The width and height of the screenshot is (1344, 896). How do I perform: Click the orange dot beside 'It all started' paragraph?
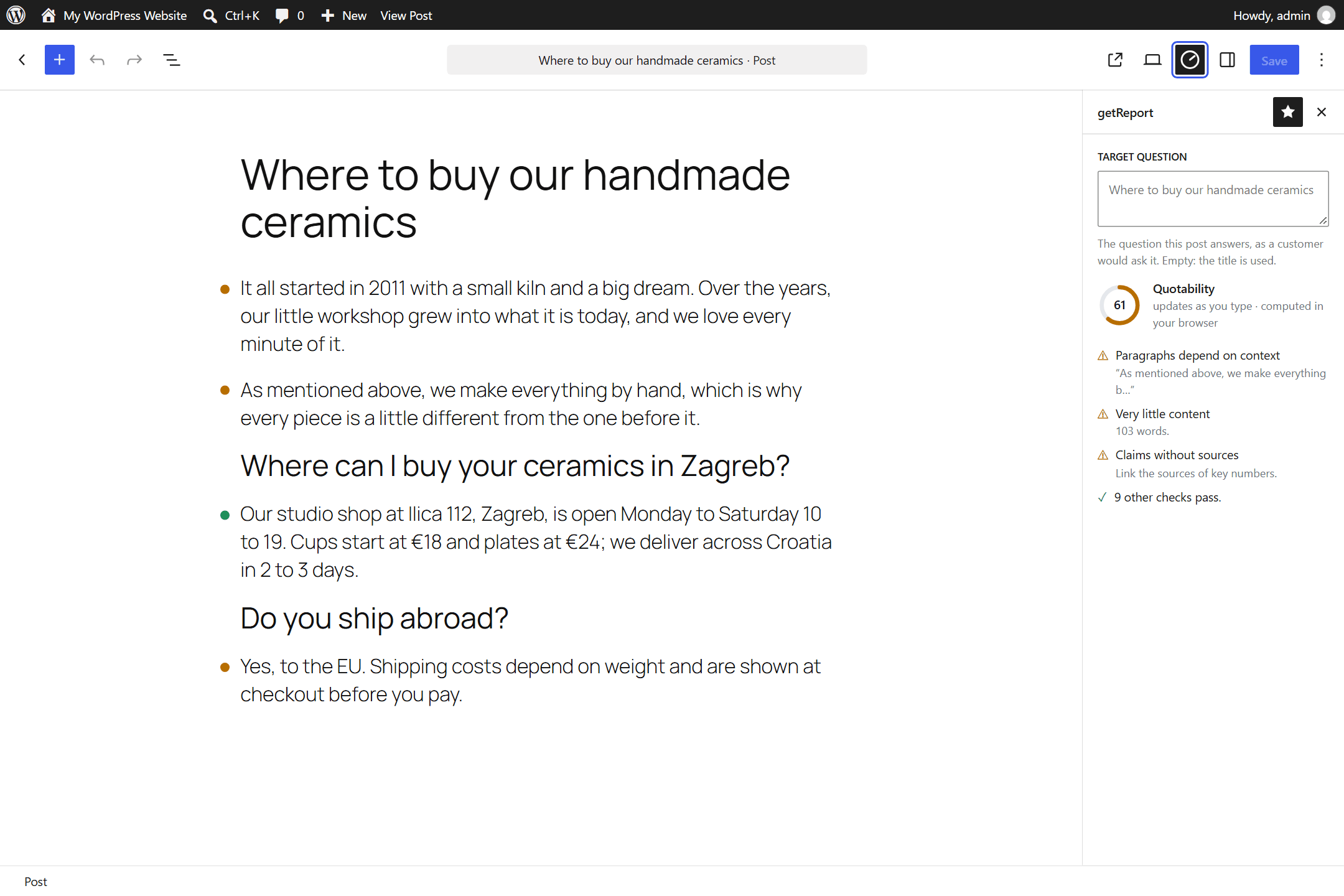point(225,289)
